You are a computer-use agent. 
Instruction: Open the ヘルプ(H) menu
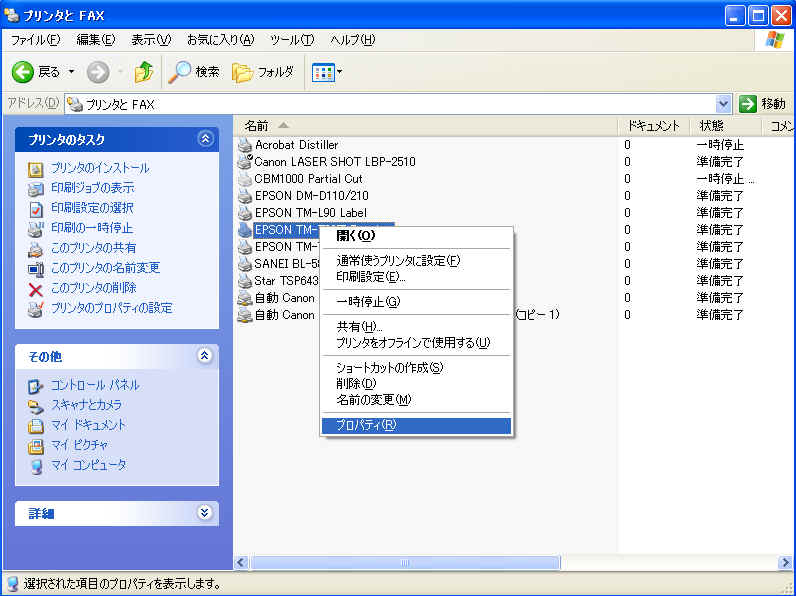[353, 40]
